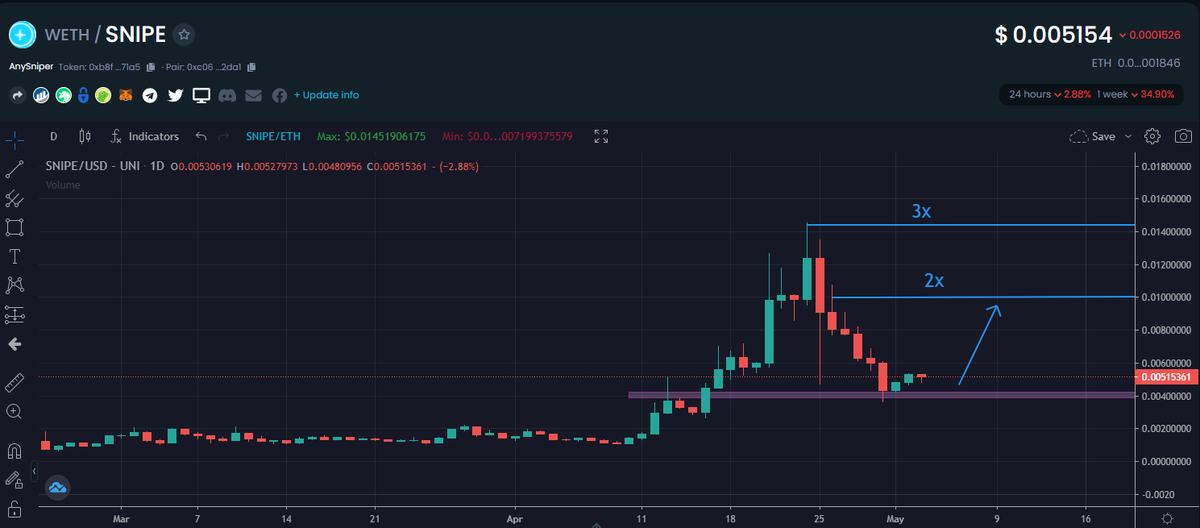Switch chart to SNIPE/ETH
Viewport: 1200px width, 528px height.
click(x=273, y=136)
